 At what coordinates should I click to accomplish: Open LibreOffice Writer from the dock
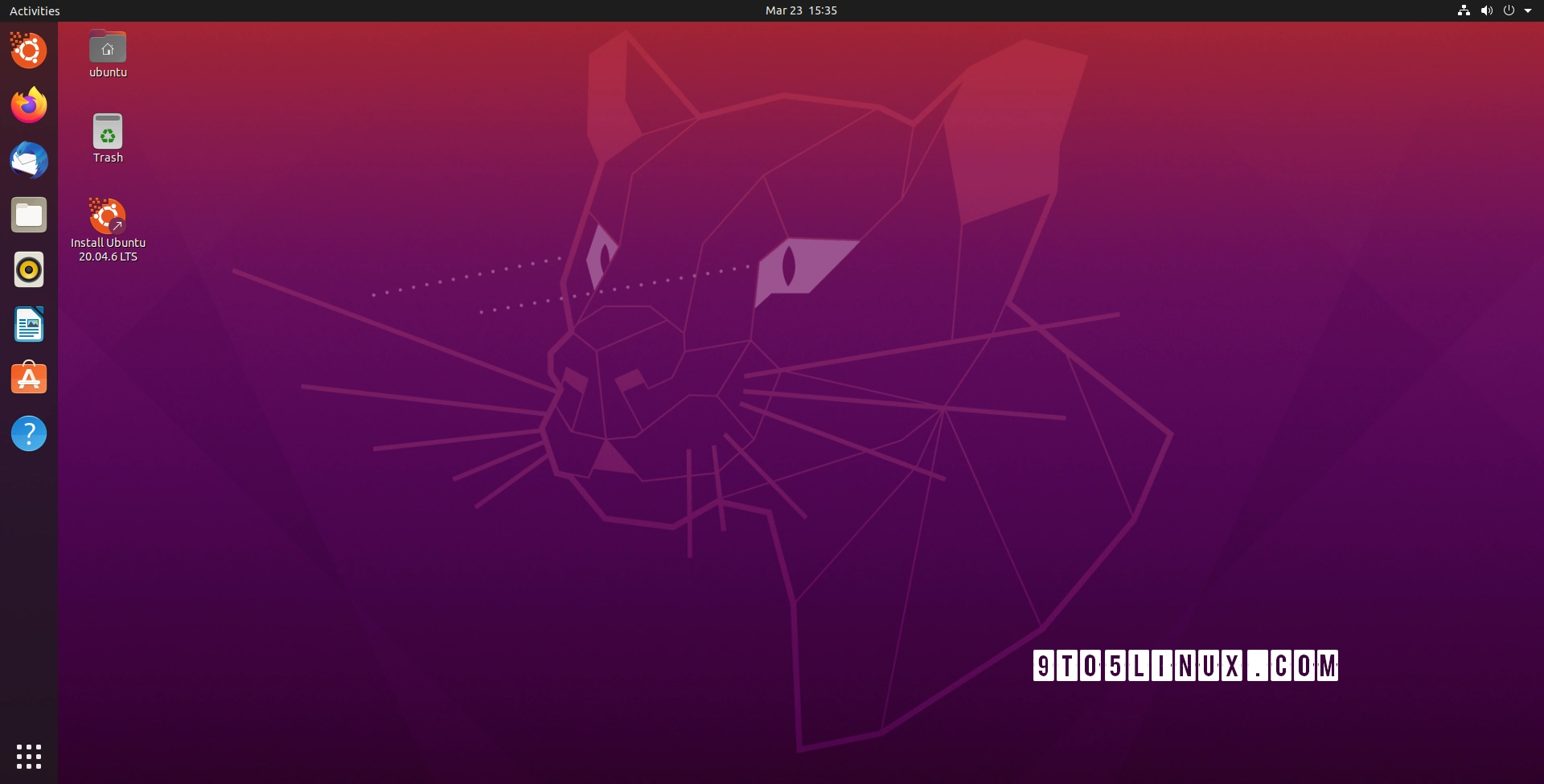tap(28, 324)
